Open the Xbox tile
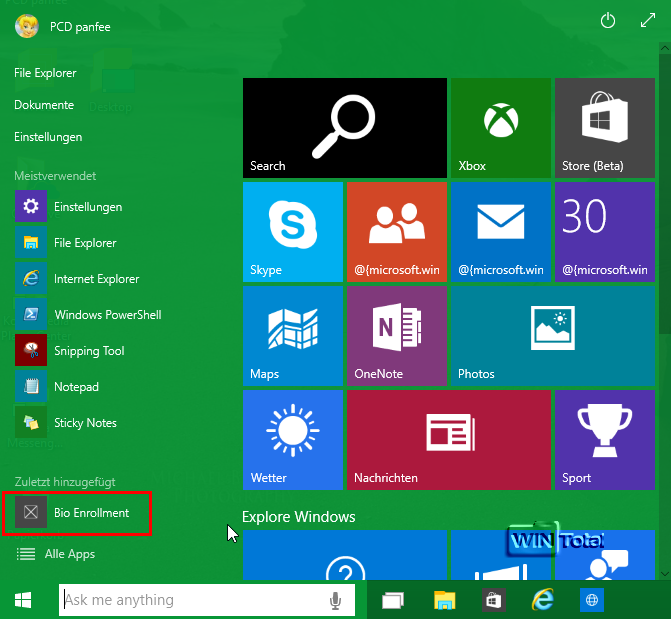This screenshot has width=671, height=619. tap(500, 128)
